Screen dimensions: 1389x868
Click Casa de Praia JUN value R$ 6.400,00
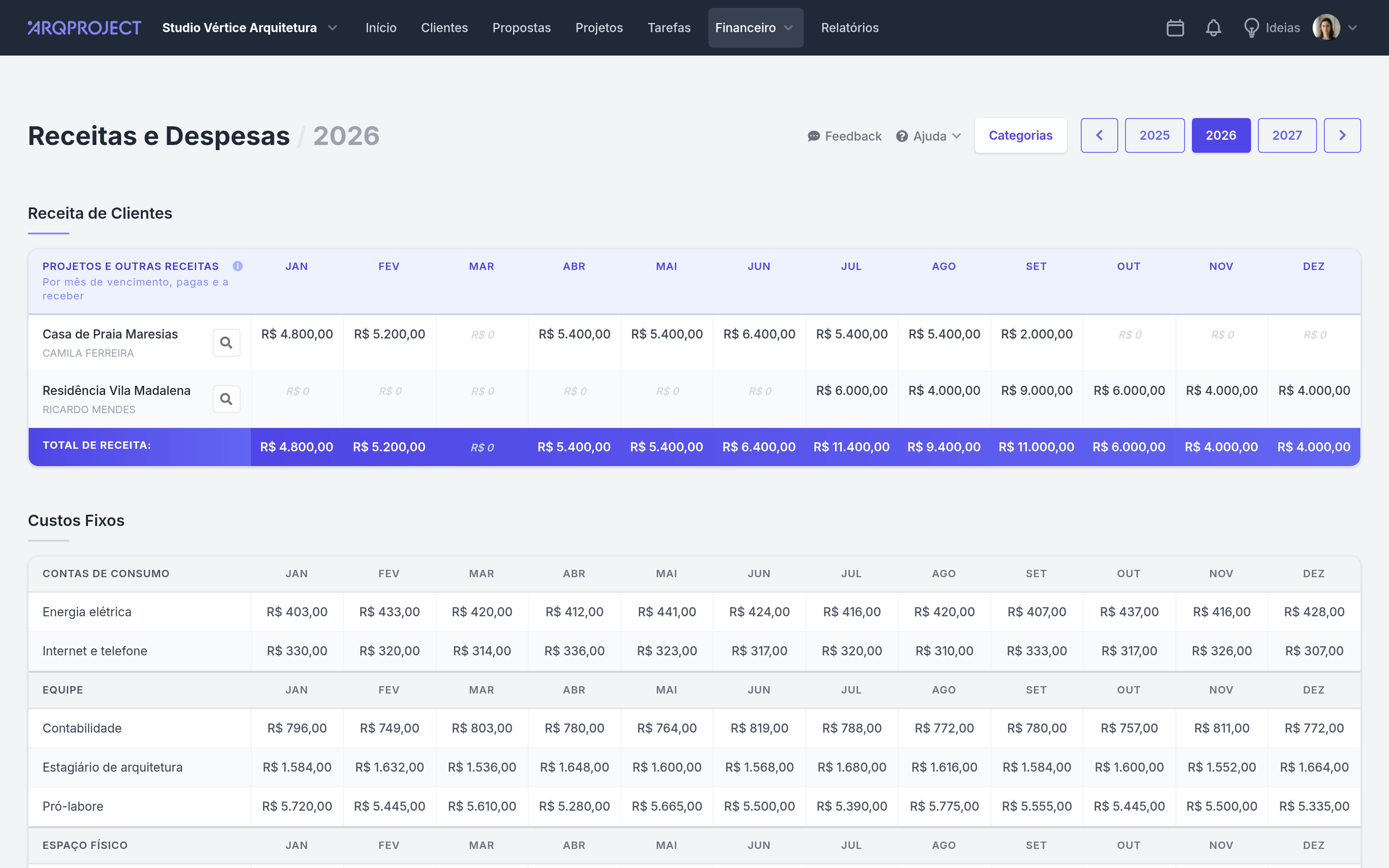click(x=759, y=334)
